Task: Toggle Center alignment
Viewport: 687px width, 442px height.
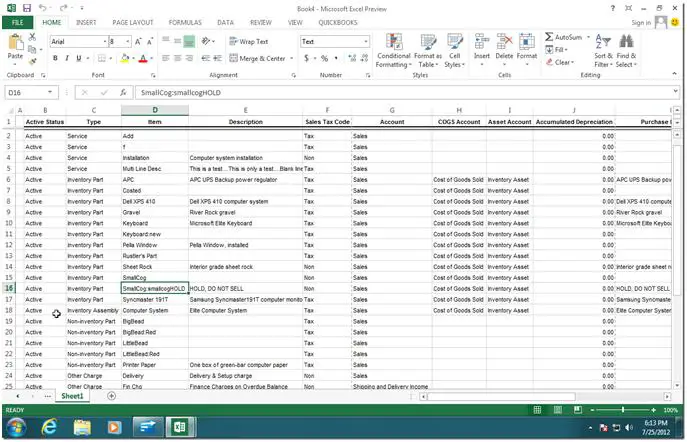Action: 177,58
